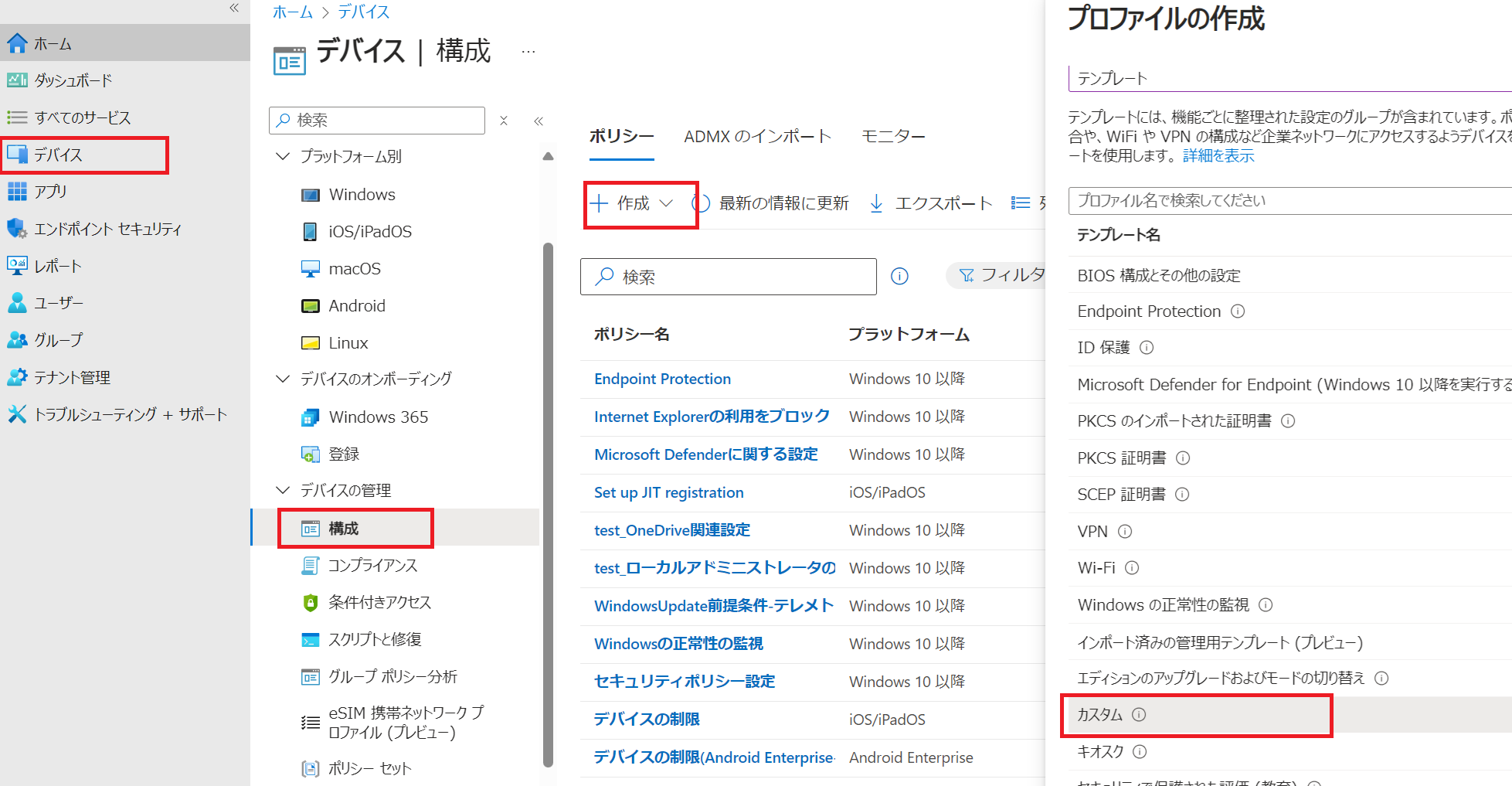Click the エクスポート button
The image size is (1512, 786).
point(931,203)
